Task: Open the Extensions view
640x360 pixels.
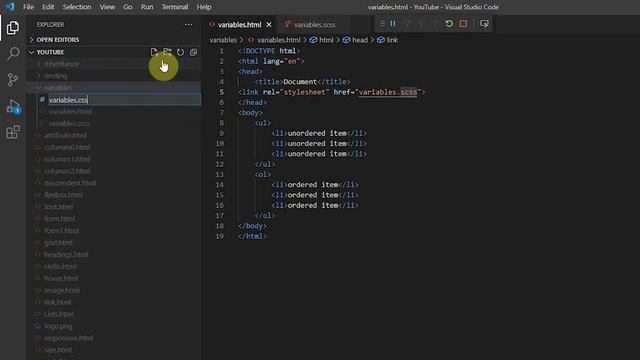Action: pyautogui.click(x=13, y=132)
